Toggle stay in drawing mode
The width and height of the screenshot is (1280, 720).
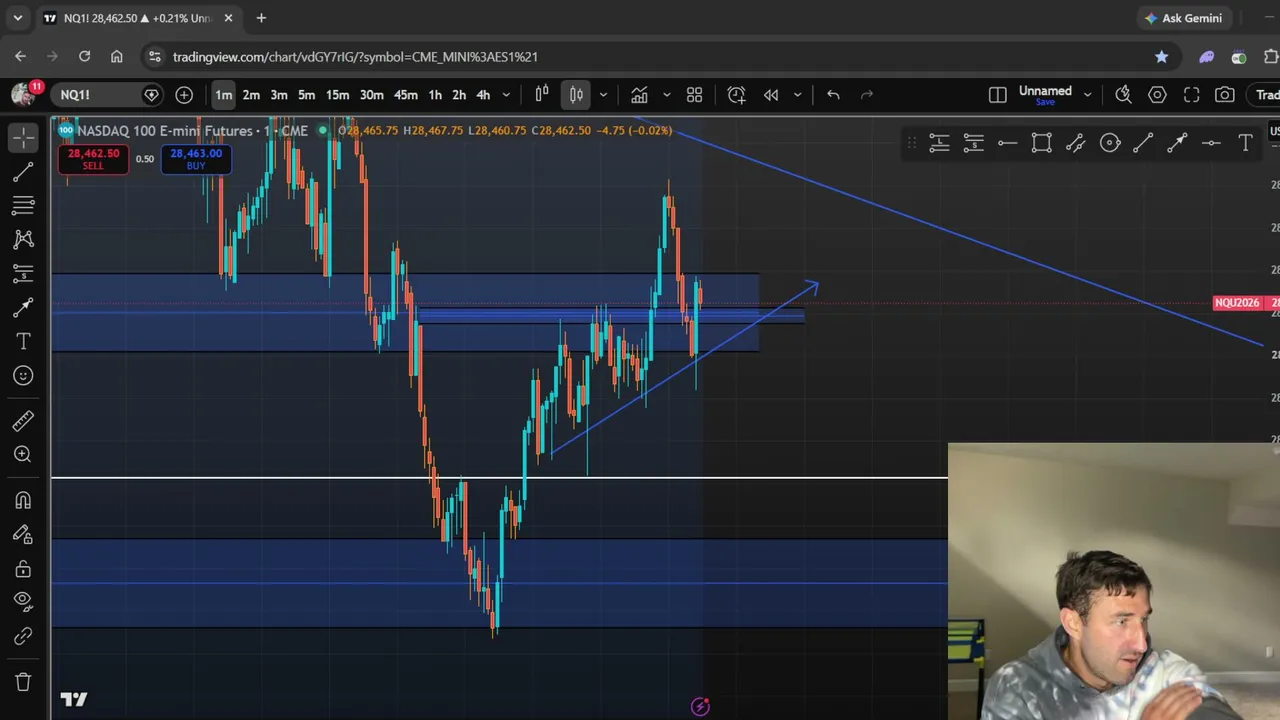23,534
